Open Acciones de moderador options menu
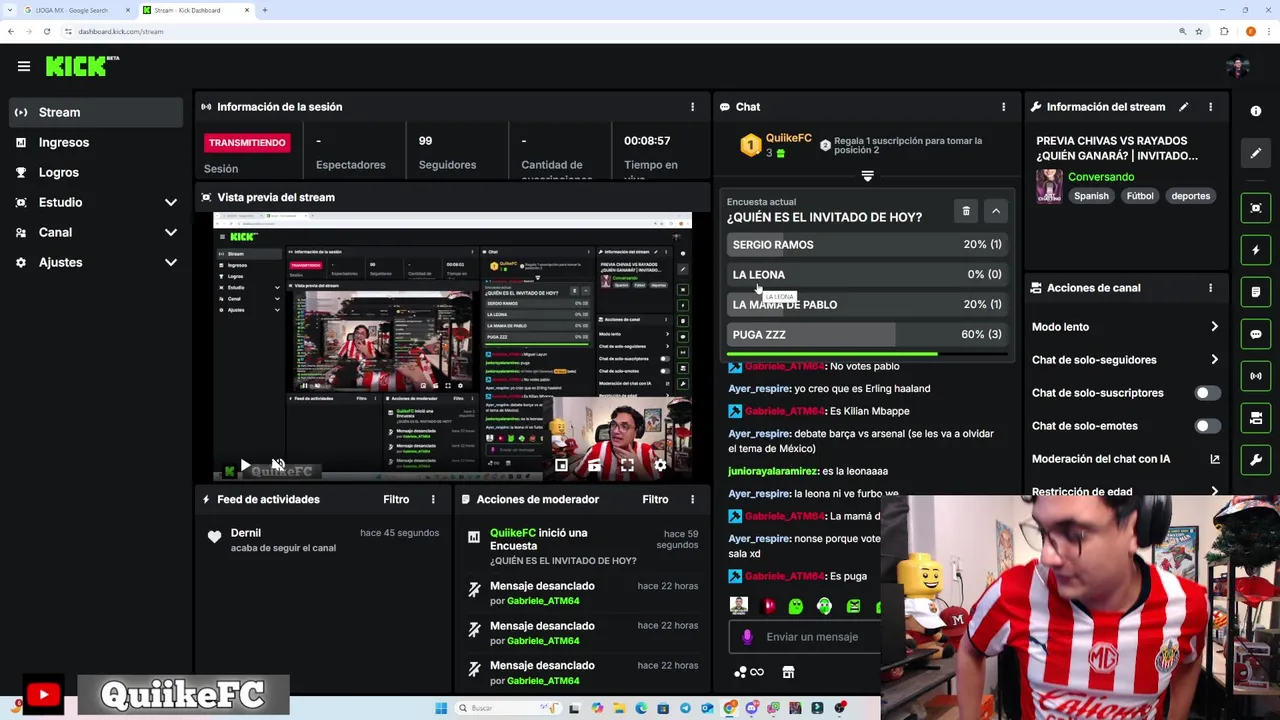 tap(692, 499)
